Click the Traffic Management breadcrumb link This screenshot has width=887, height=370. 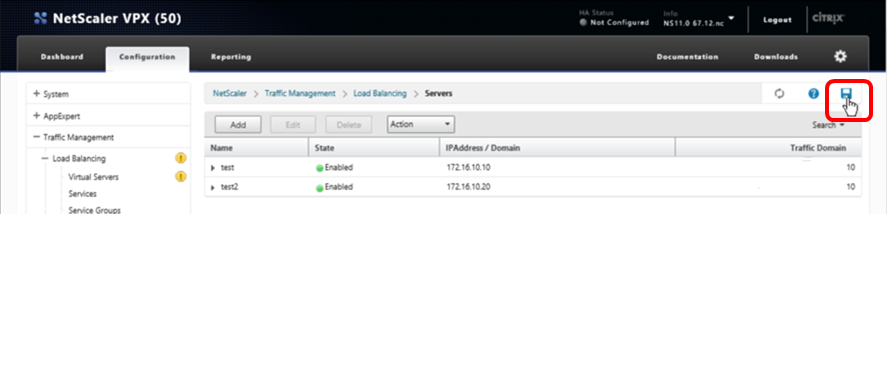300,93
